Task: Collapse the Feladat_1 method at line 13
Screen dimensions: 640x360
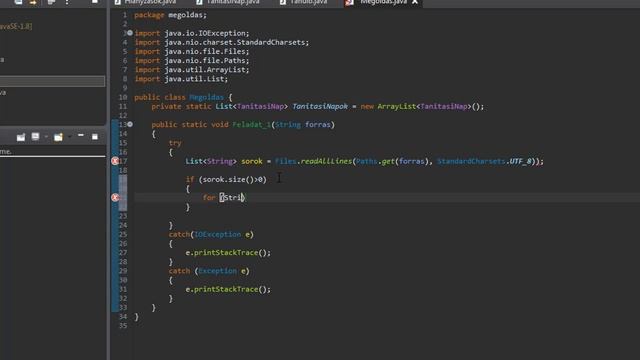Action: click(130, 124)
